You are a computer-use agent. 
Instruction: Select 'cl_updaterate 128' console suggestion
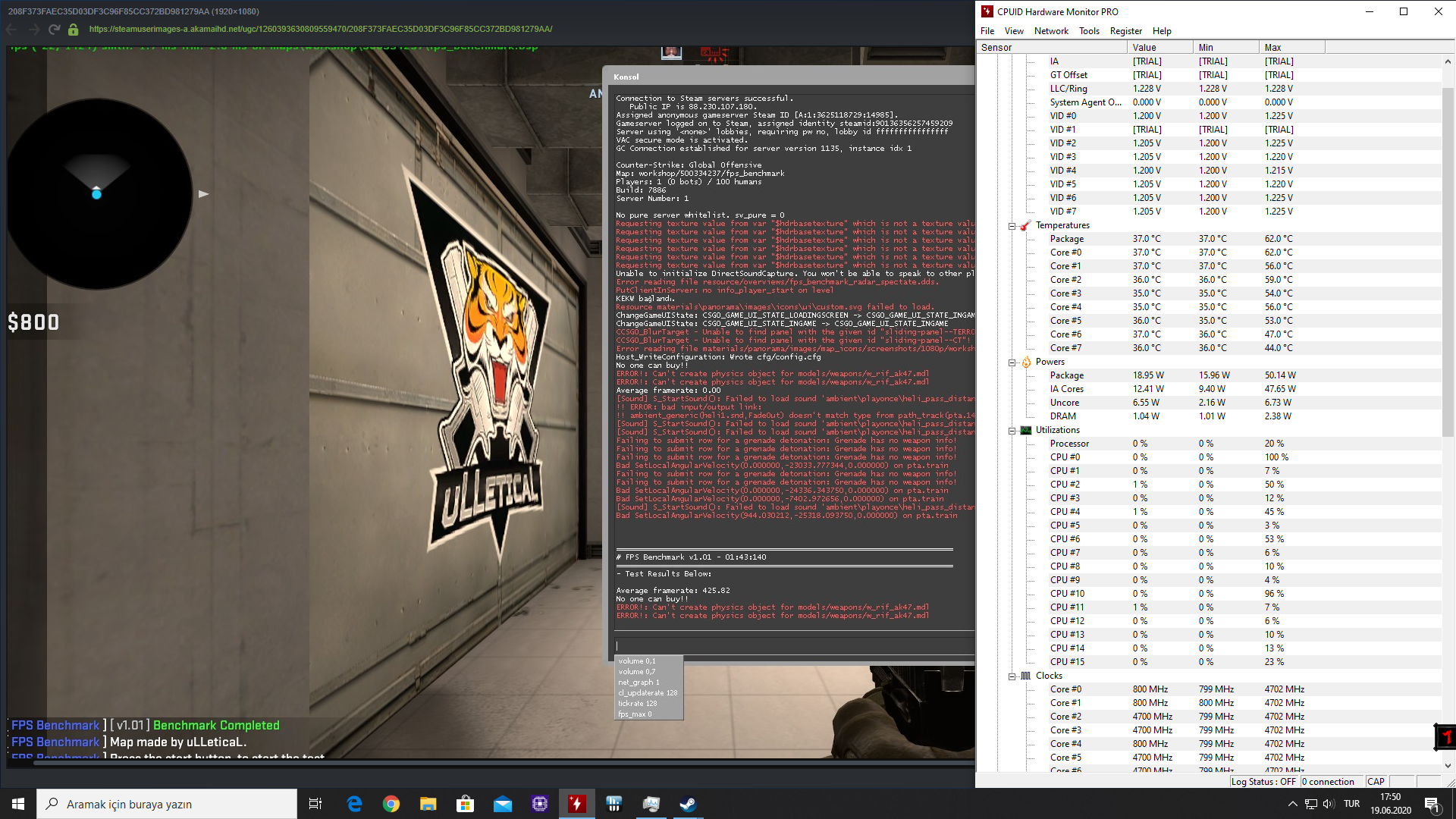[648, 693]
